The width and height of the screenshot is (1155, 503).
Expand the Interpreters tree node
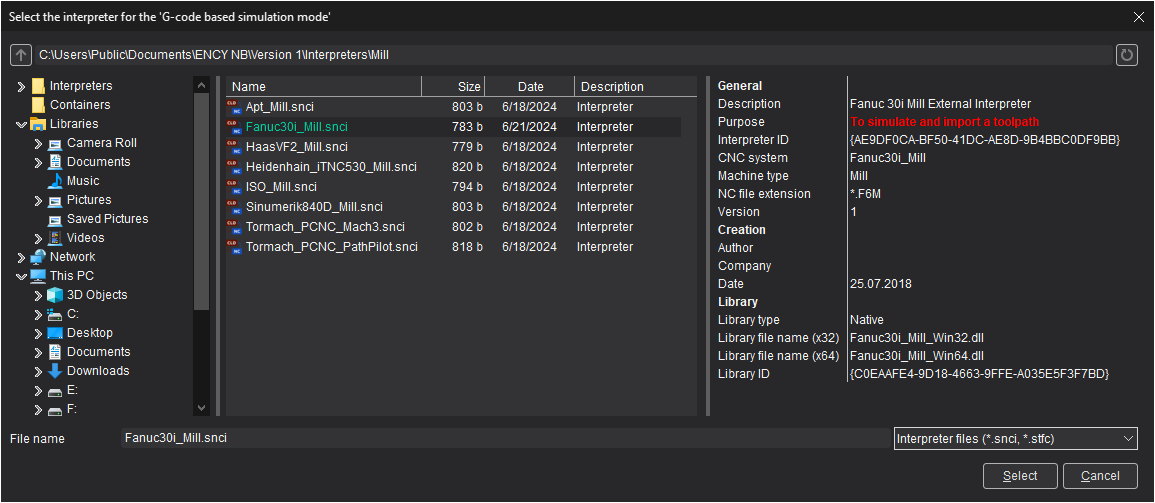pyautogui.click(x=22, y=86)
